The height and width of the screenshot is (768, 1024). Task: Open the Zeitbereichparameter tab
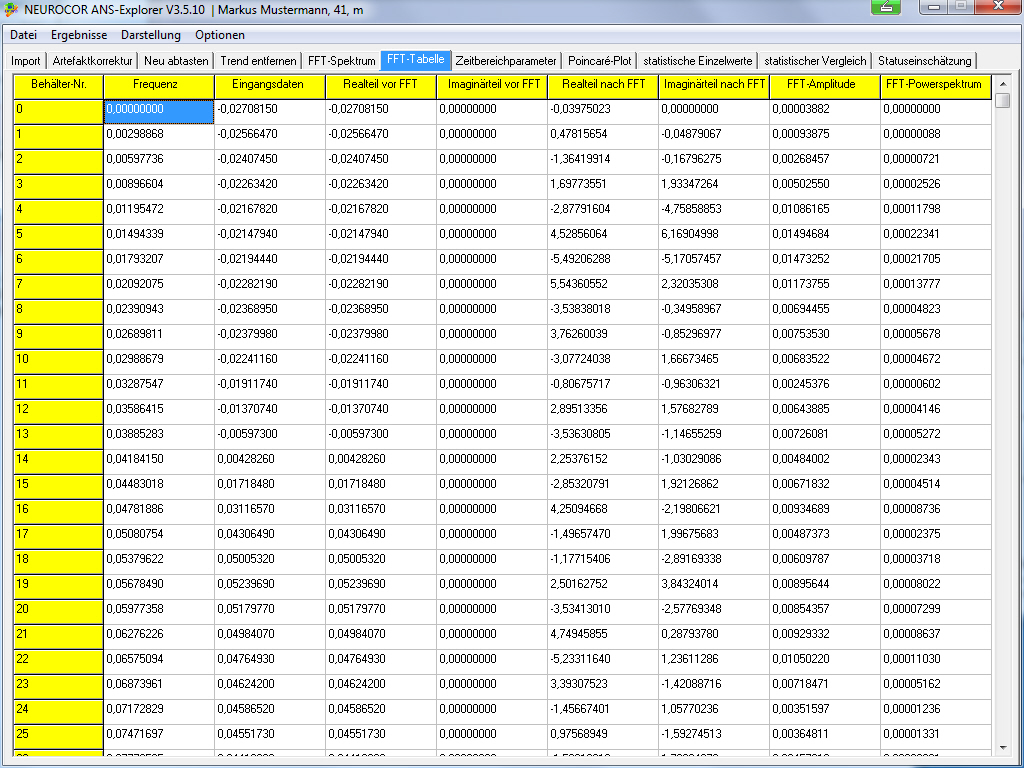pos(506,61)
